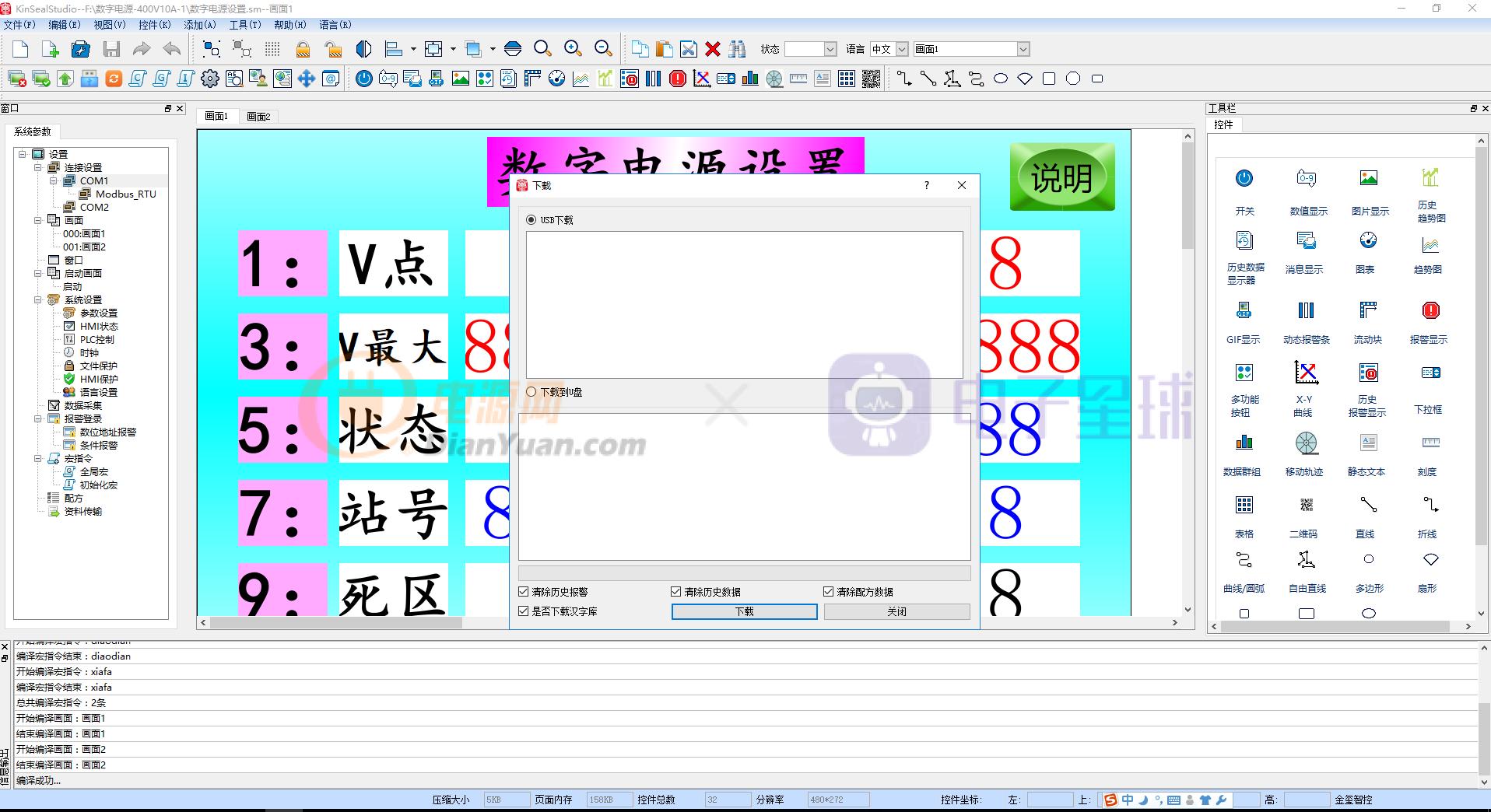The height and width of the screenshot is (812, 1491).
Task: Click the 关闭 button in the dialog
Action: 896,611
